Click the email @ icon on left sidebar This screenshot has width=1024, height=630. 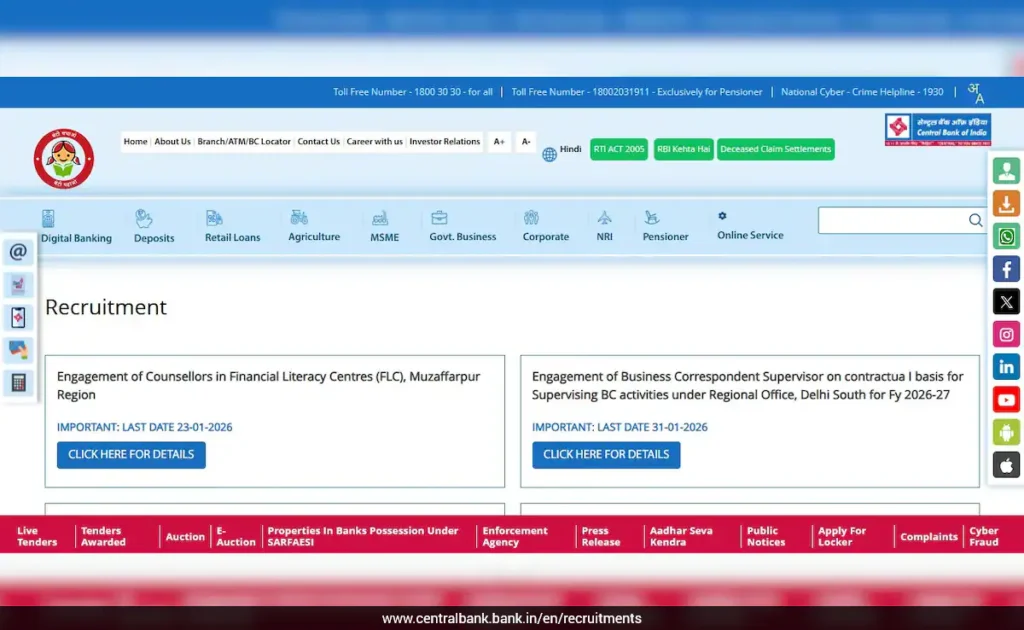click(18, 253)
